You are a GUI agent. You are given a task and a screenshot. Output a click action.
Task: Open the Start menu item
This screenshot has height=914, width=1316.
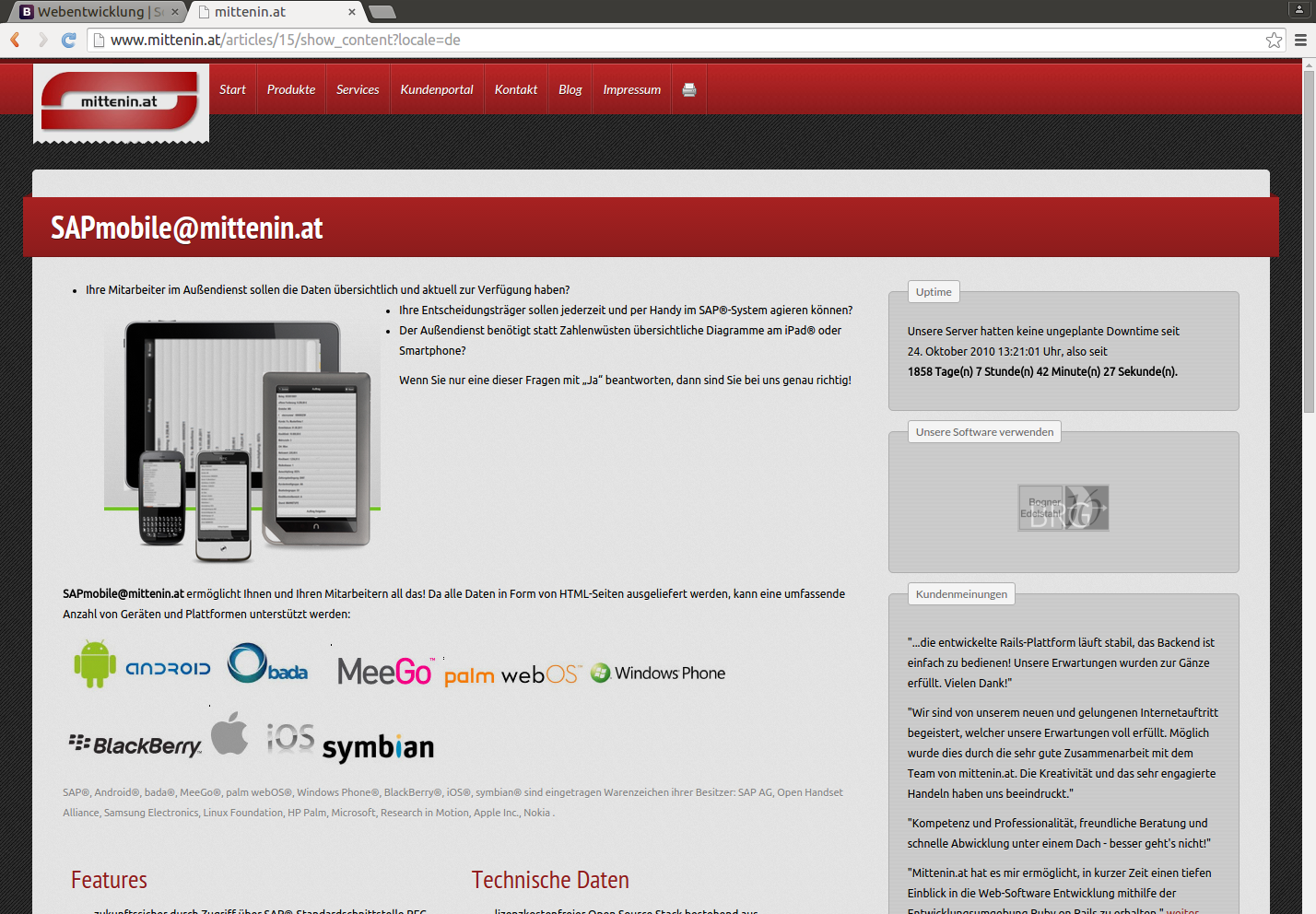(x=232, y=89)
